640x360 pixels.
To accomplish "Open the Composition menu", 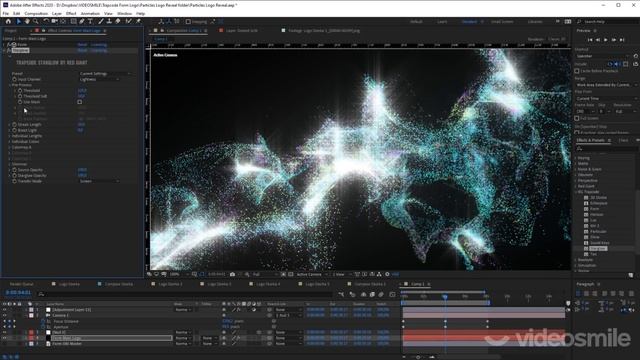I will 36,13.
